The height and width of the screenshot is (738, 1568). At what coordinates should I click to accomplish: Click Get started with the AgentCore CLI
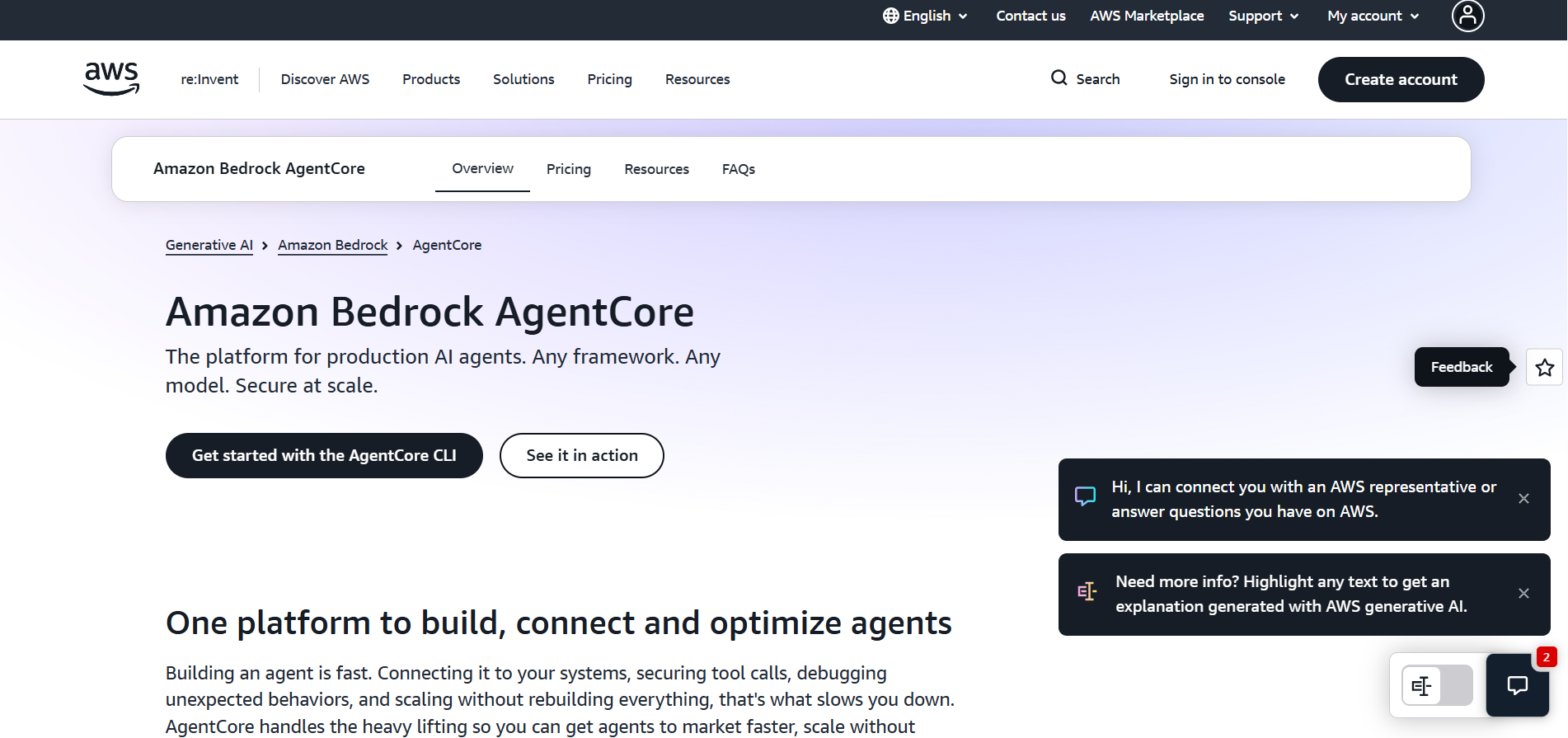click(324, 455)
